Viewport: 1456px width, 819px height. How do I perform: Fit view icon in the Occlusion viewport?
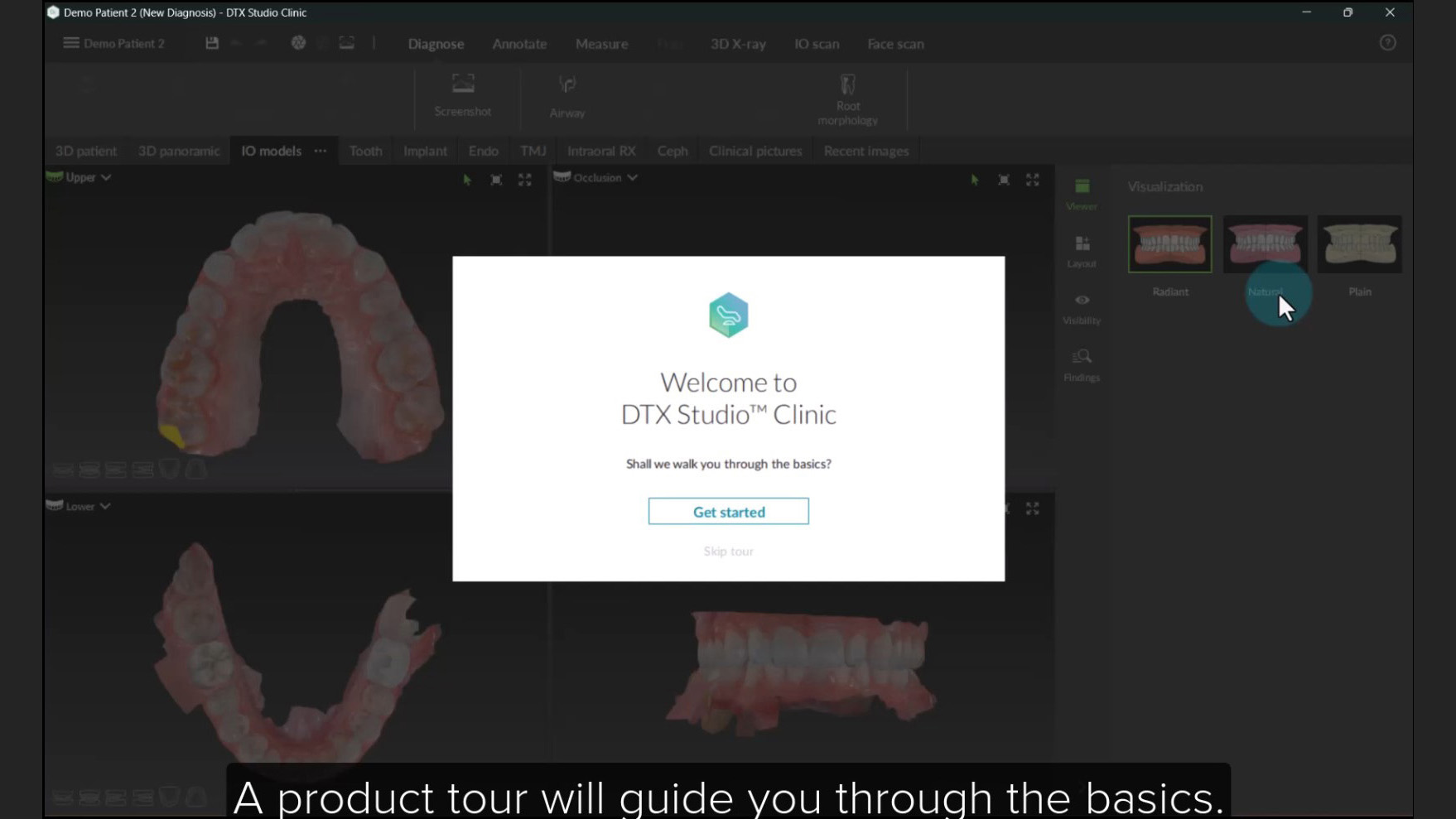coord(1004,180)
